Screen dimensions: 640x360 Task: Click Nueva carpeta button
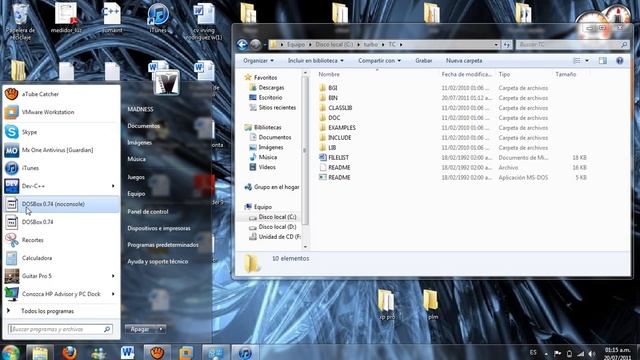point(464,61)
